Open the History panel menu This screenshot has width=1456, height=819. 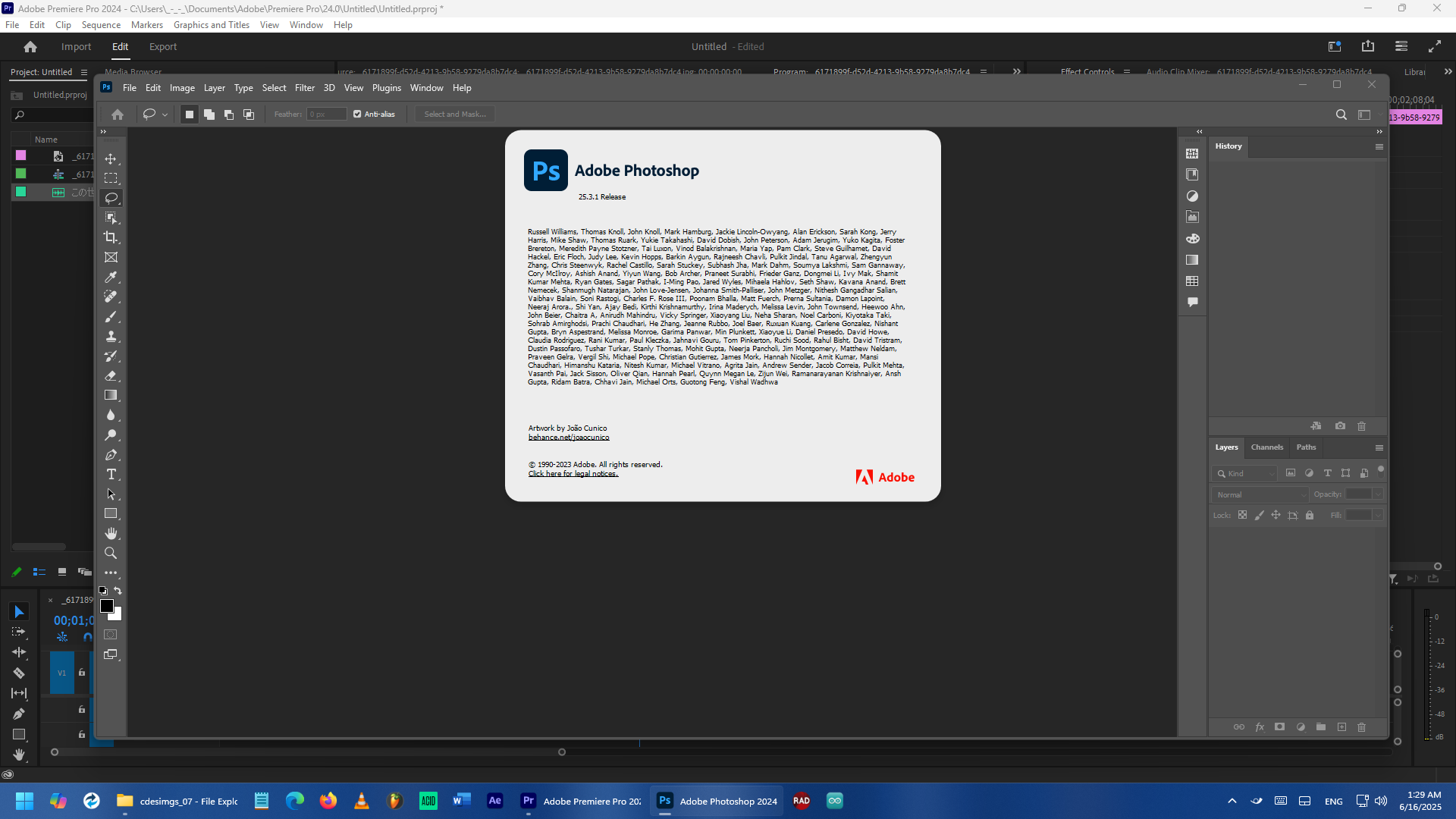1379,146
